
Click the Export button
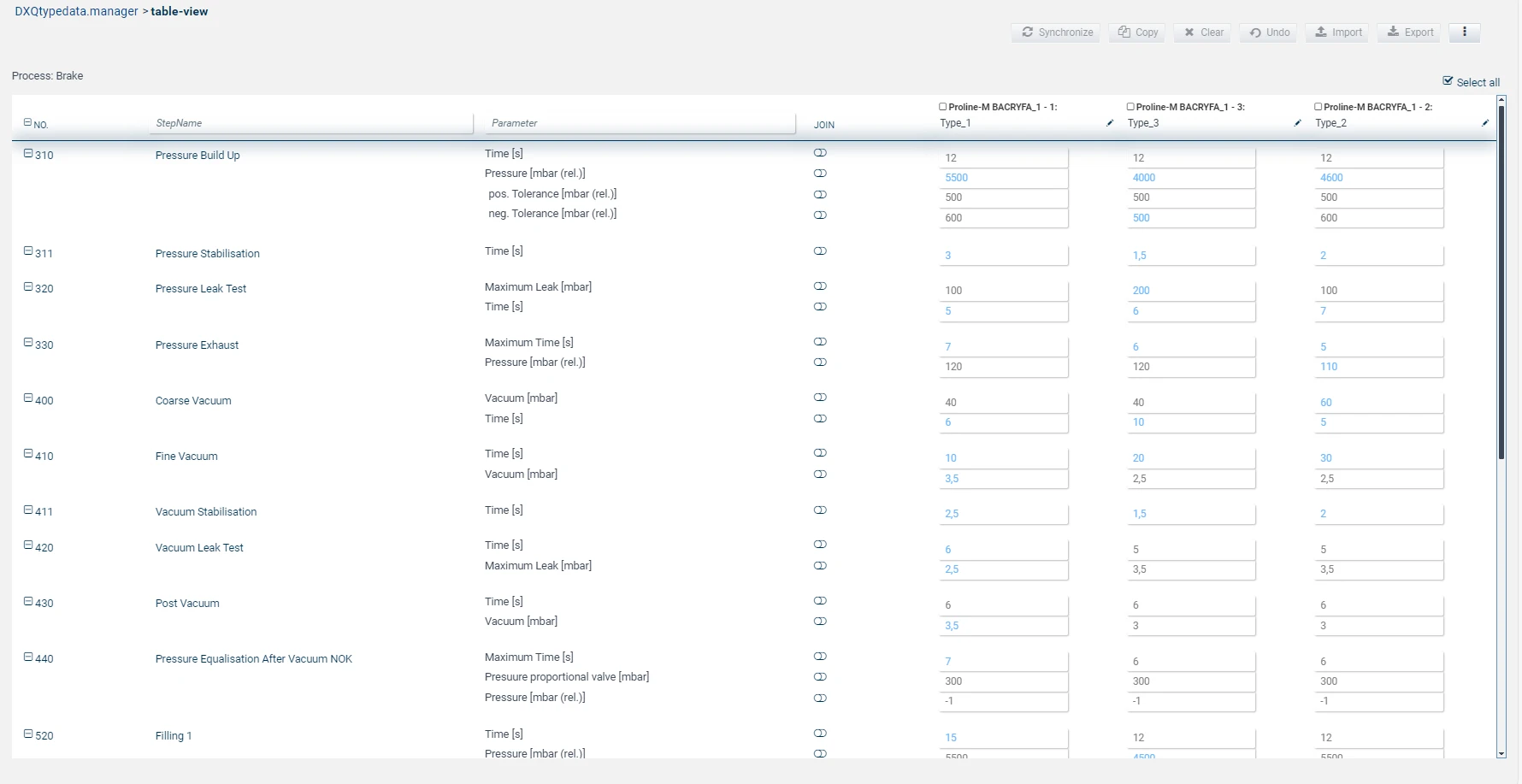point(1409,32)
